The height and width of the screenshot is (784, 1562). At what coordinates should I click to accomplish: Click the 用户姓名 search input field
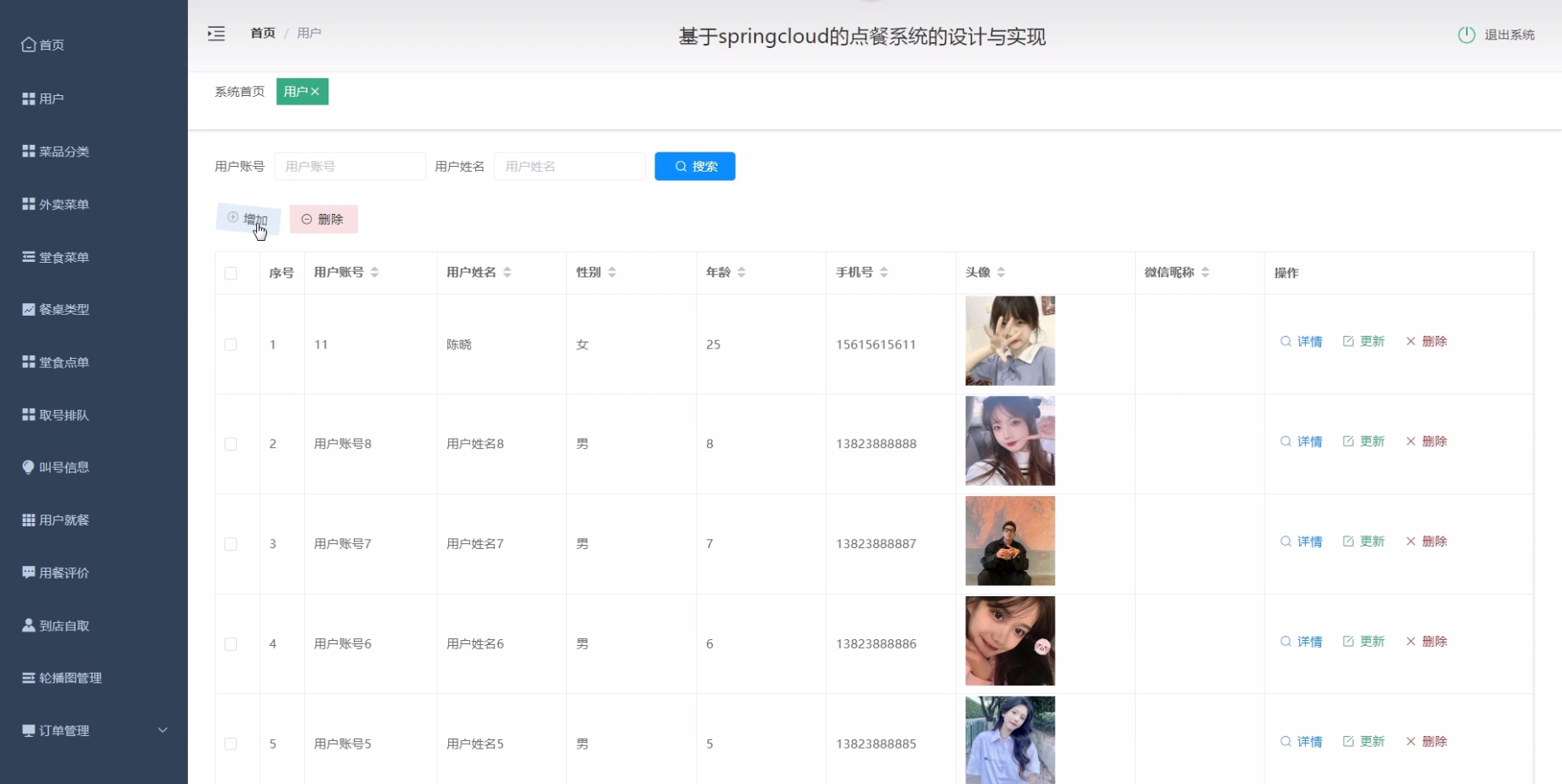coord(570,167)
